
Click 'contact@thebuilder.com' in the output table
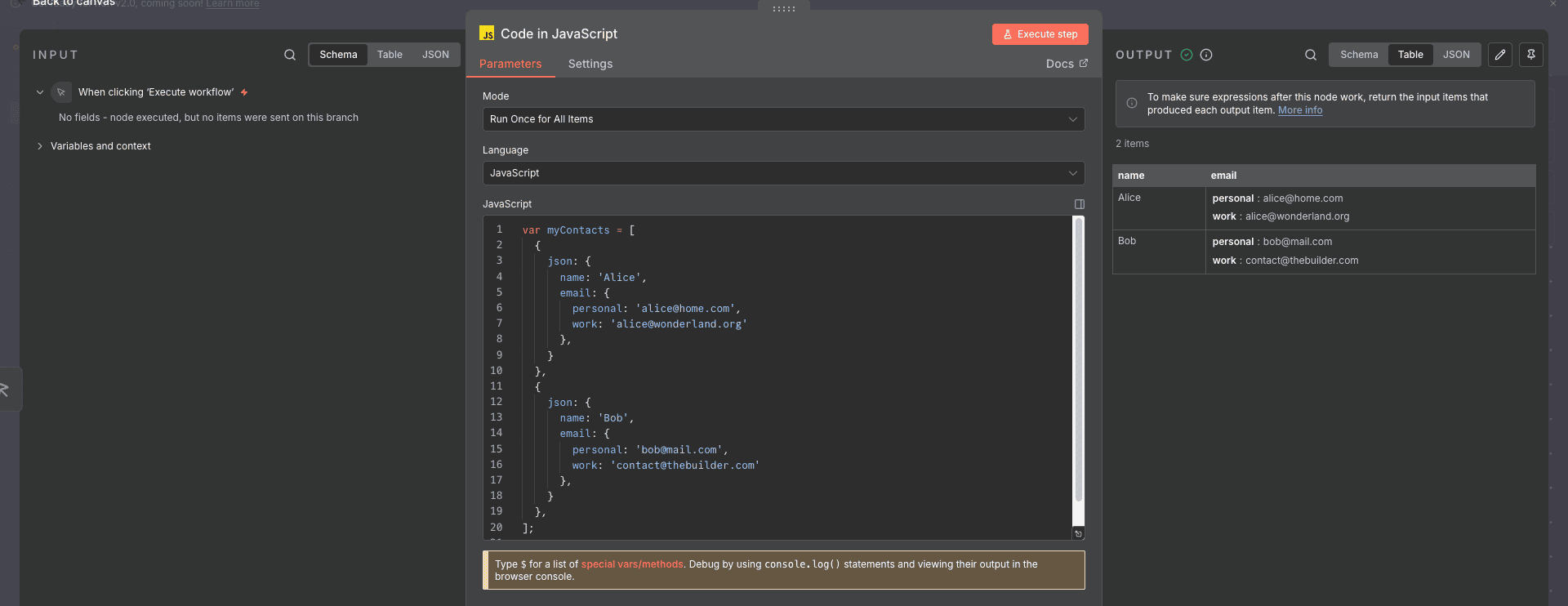1302,261
